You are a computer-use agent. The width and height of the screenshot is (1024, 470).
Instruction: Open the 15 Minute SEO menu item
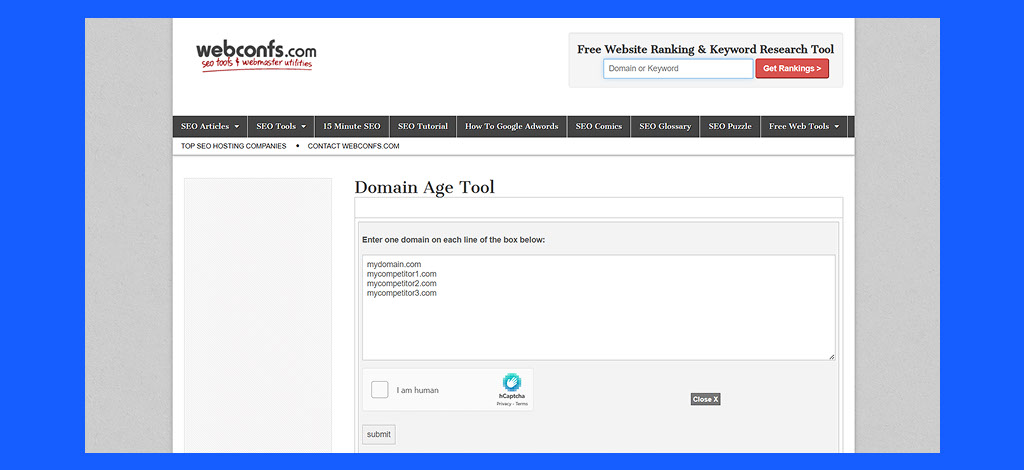[352, 127]
